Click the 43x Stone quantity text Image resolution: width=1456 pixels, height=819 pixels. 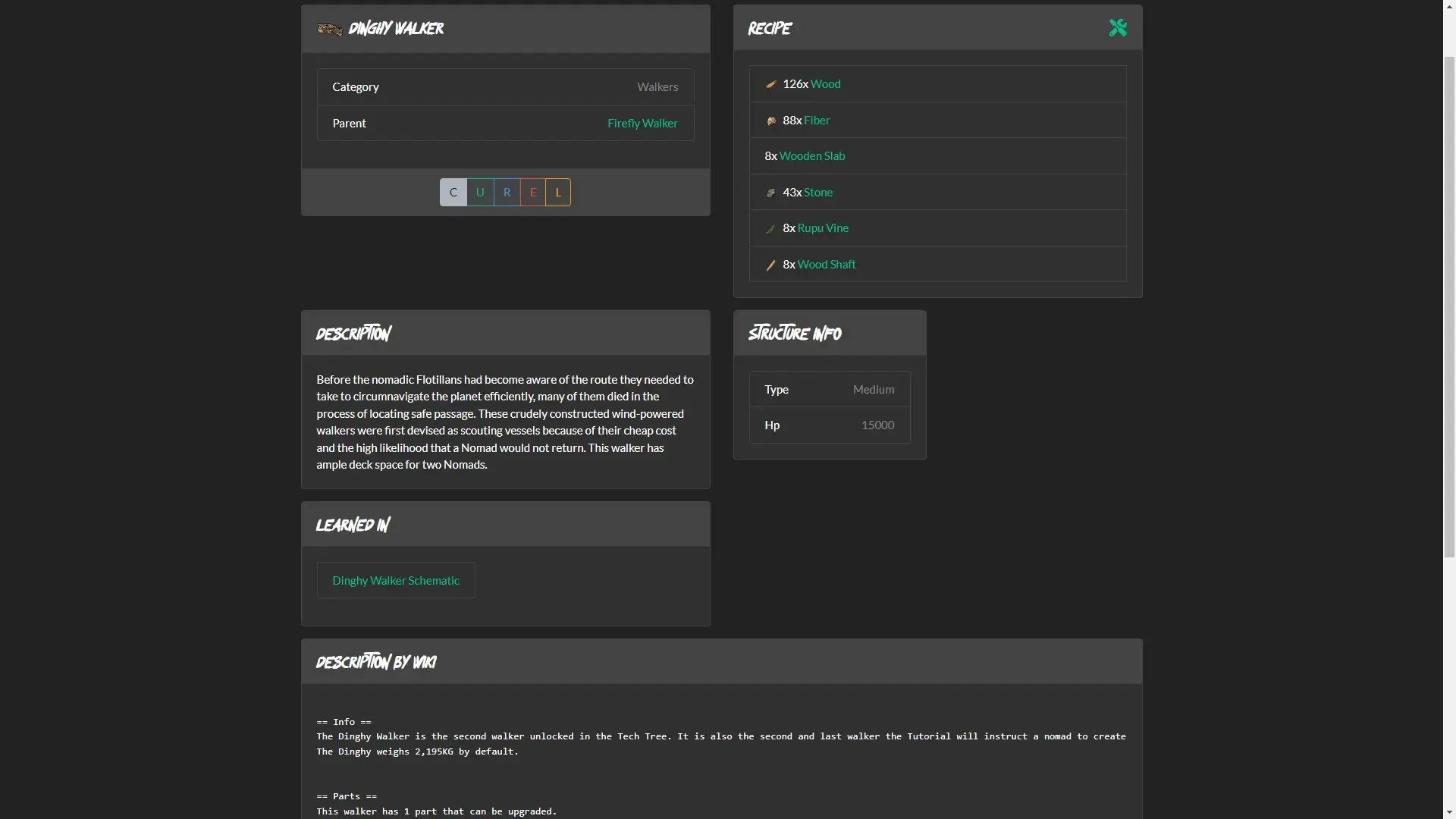[792, 192]
